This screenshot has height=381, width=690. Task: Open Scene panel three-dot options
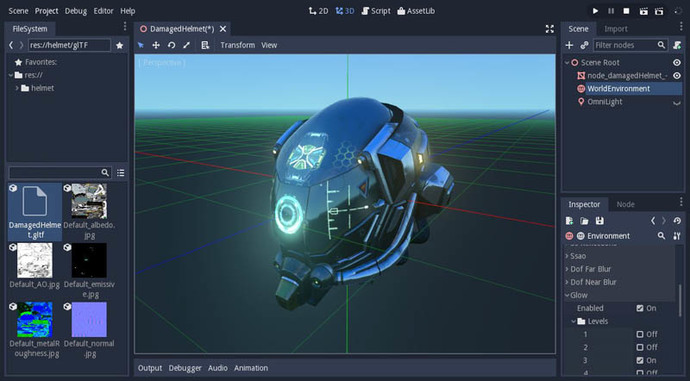[681, 27]
